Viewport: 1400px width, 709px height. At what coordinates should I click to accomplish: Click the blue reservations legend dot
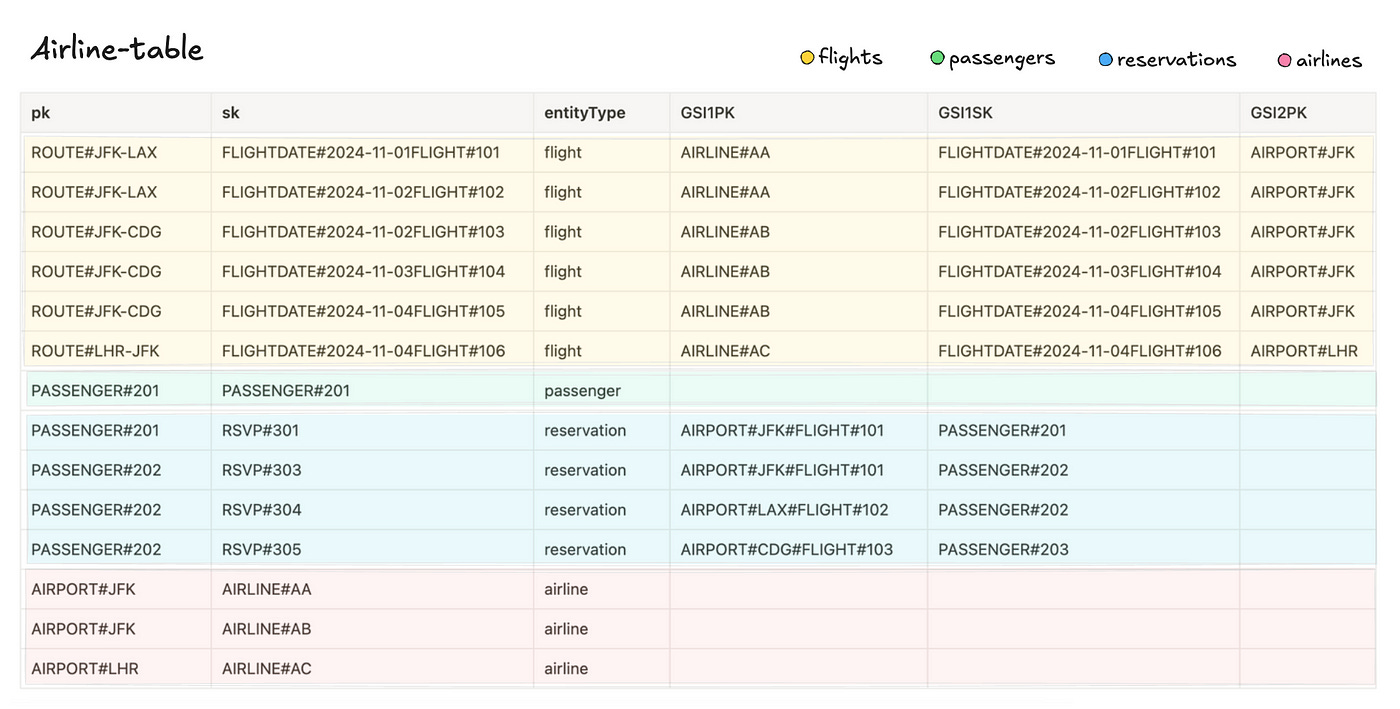[1105, 59]
